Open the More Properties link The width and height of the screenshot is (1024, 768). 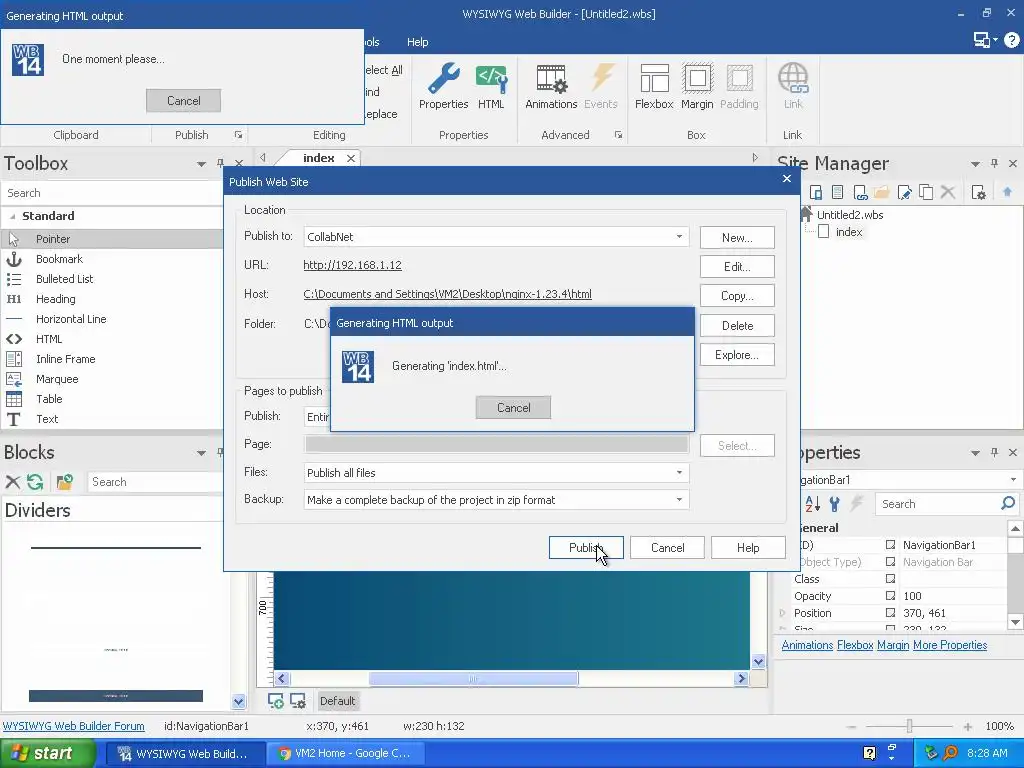pos(950,645)
